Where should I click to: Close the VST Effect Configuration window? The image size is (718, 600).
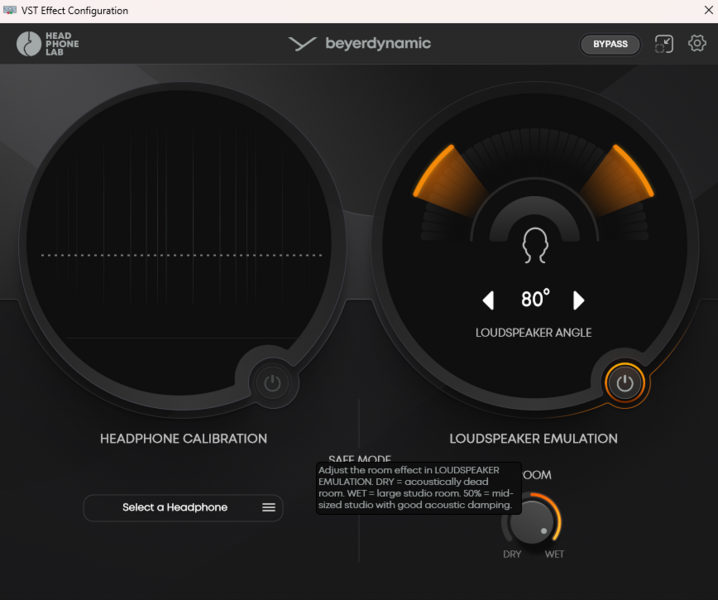pyautogui.click(x=708, y=10)
